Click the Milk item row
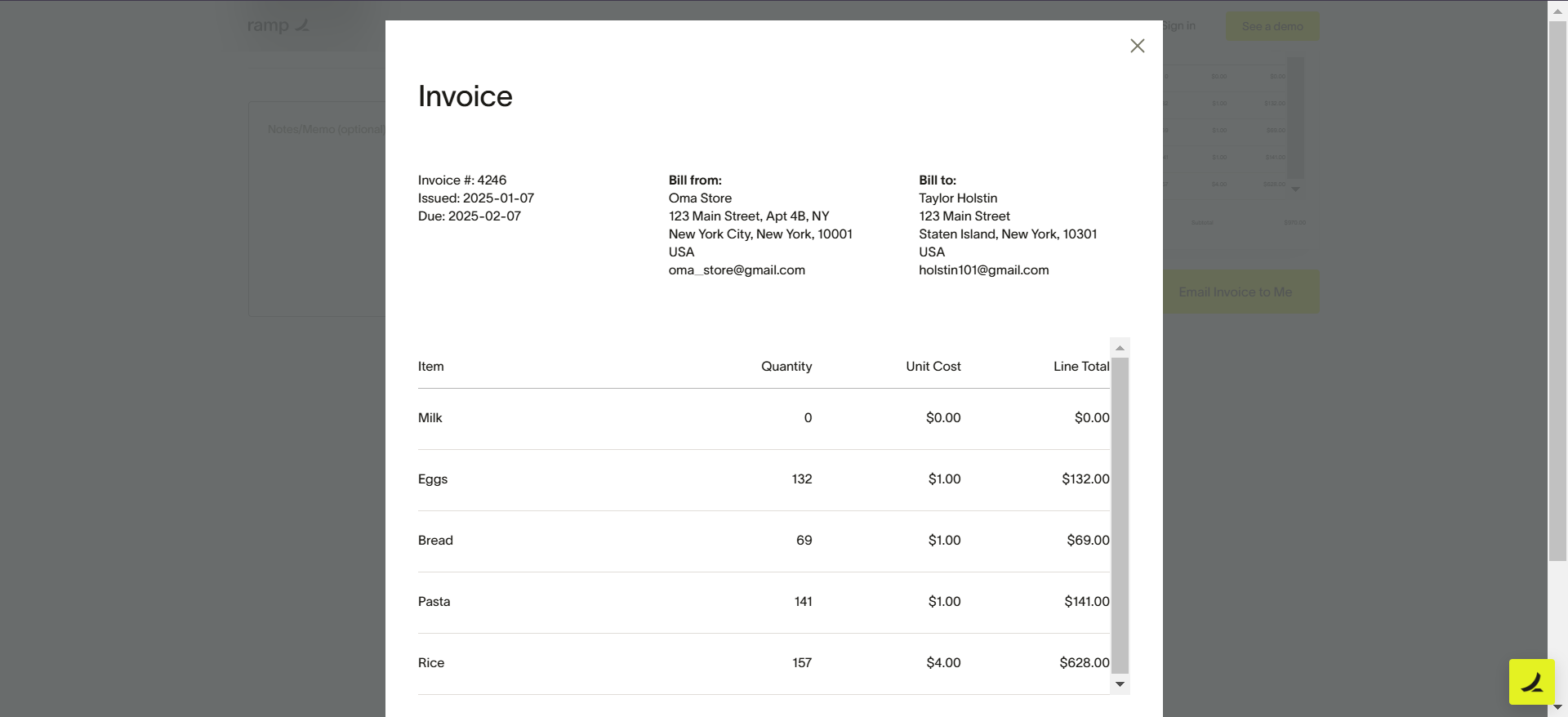This screenshot has height=717, width=1568. click(x=430, y=418)
